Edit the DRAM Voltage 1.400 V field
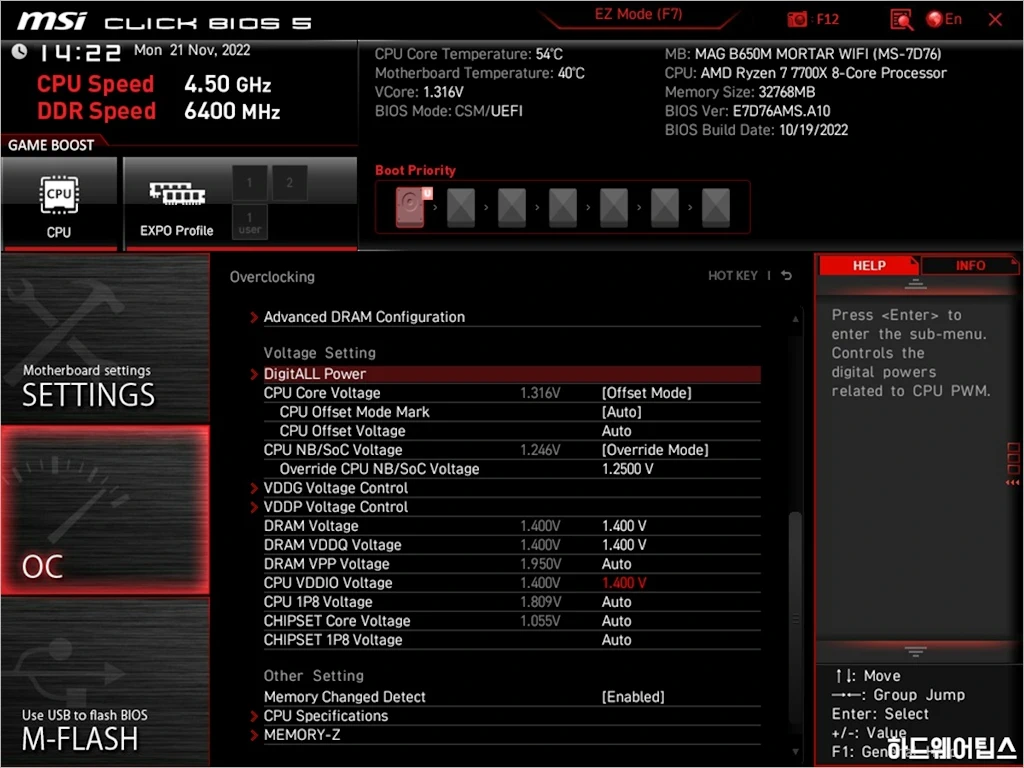1024x768 pixels. [x=624, y=526]
